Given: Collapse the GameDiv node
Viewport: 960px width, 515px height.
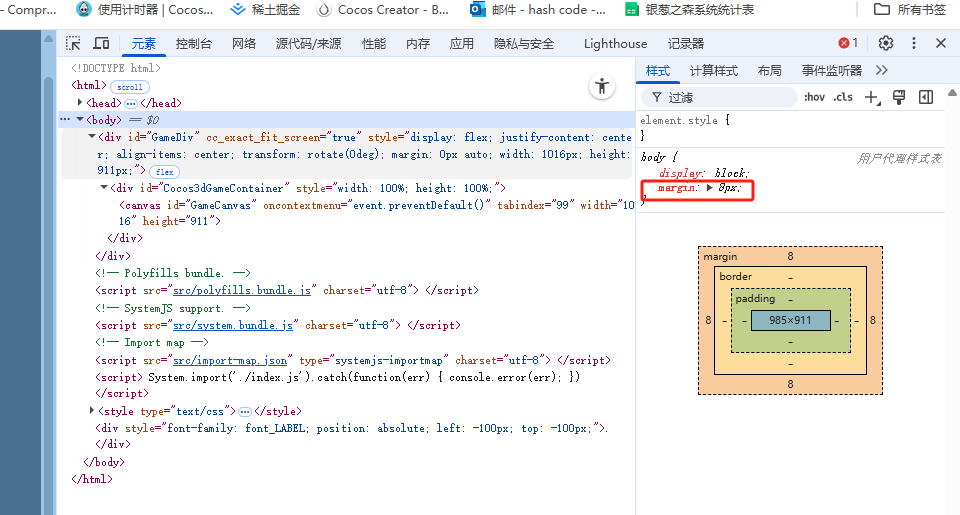Looking at the screenshot, I should pos(92,137).
